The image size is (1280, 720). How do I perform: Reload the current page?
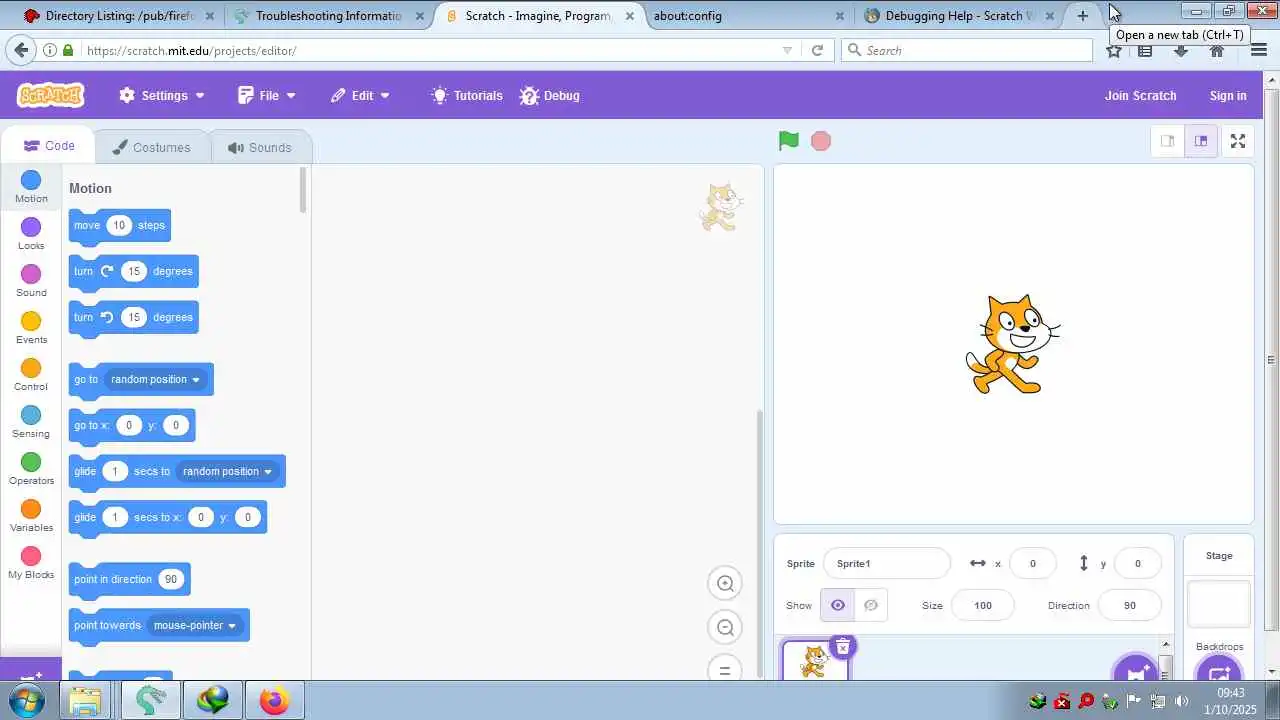(817, 50)
